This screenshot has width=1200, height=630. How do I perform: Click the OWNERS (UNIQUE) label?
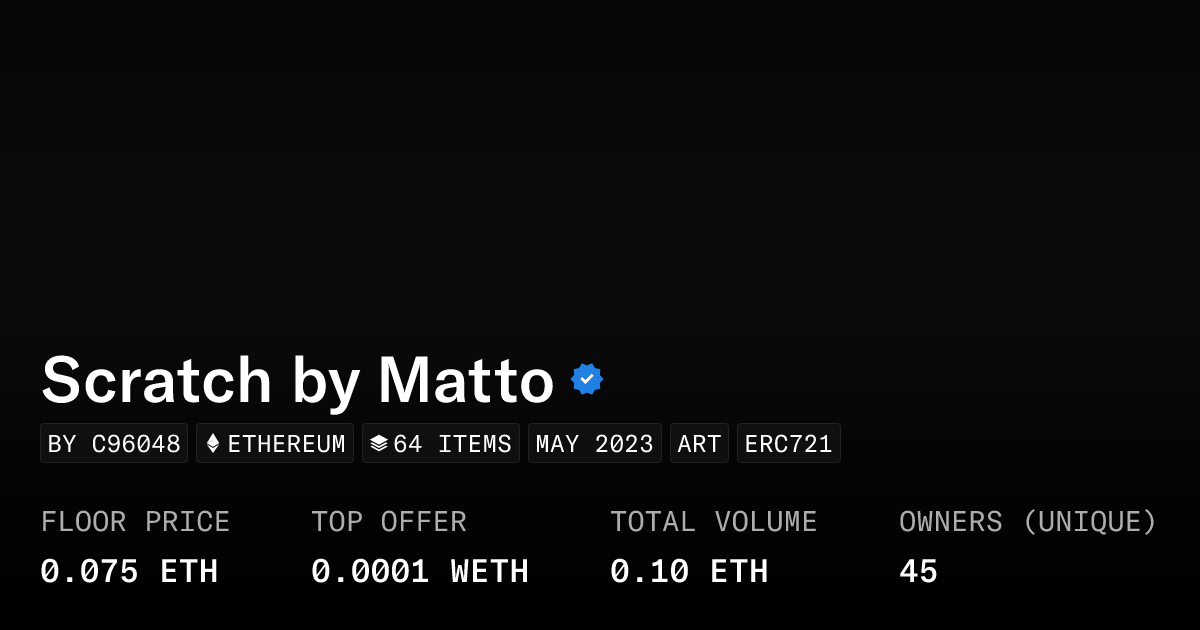click(1027, 522)
